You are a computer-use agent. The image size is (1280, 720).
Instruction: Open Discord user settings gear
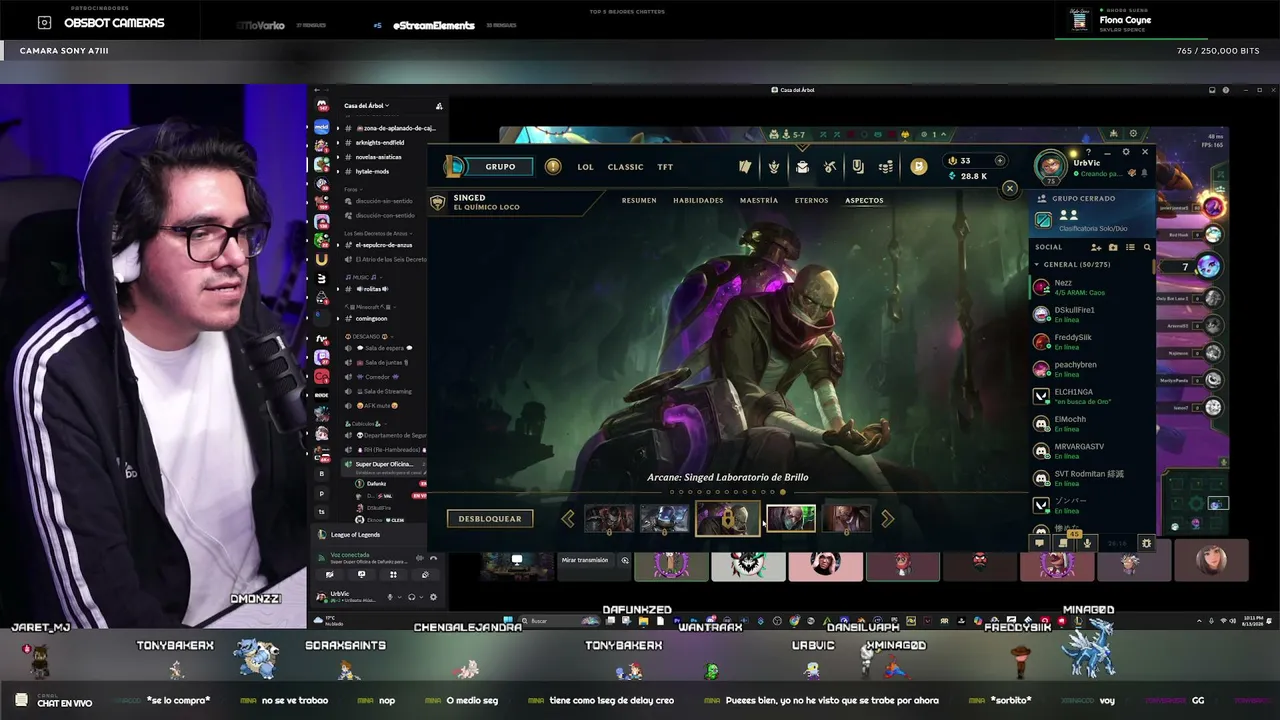[x=433, y=597]
